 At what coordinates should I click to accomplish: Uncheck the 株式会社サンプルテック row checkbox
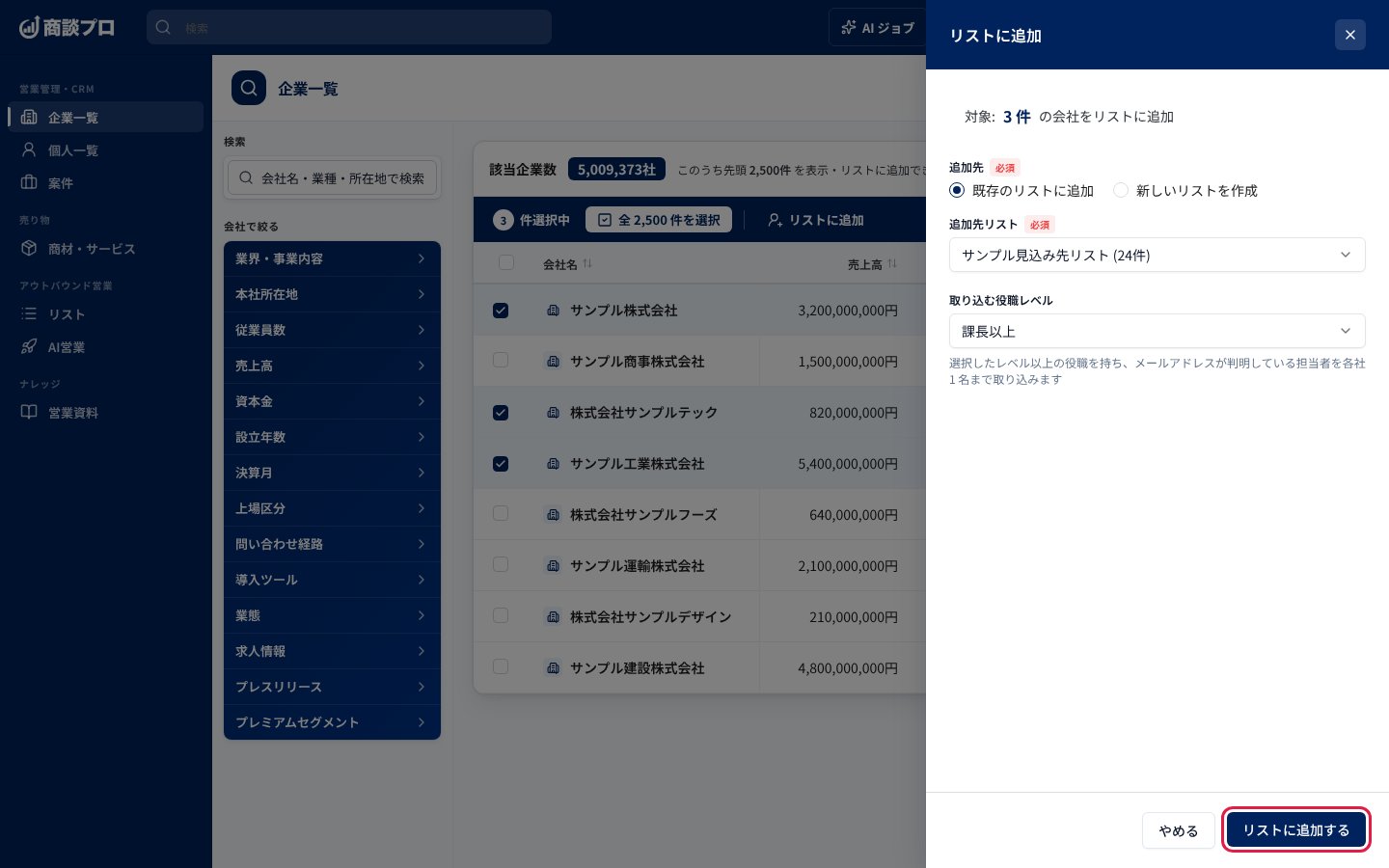click(501, 412)
